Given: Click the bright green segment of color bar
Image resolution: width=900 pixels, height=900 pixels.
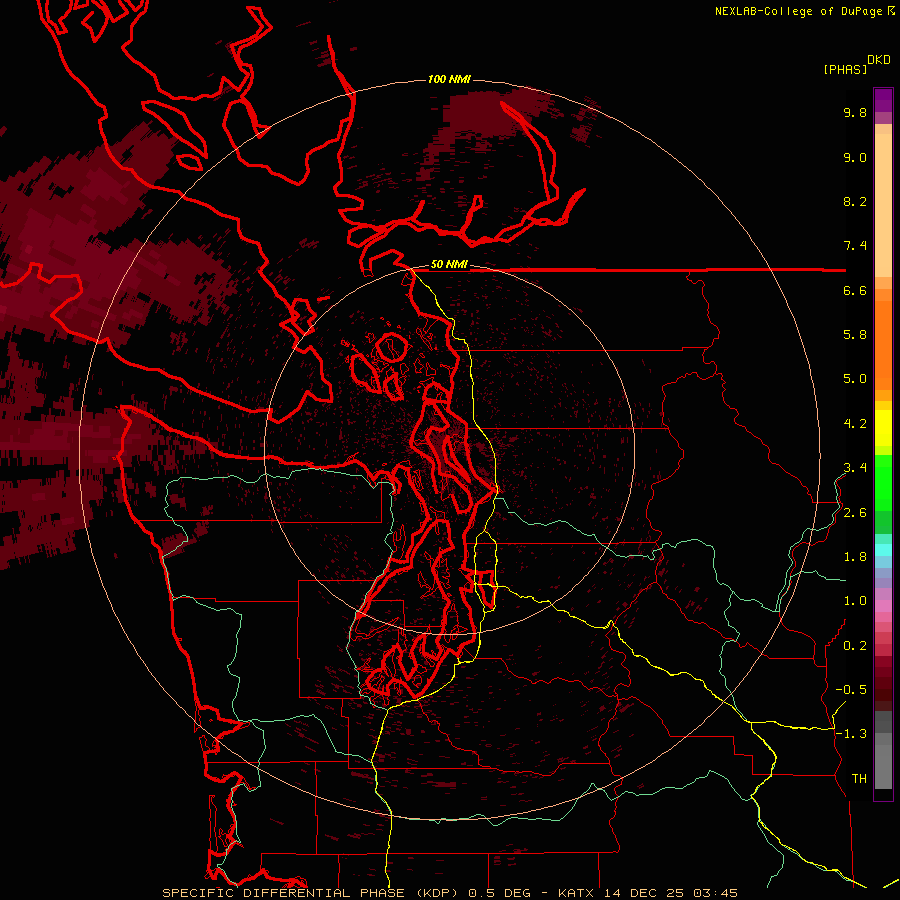Looking at the screenshot, I should 883,483.
